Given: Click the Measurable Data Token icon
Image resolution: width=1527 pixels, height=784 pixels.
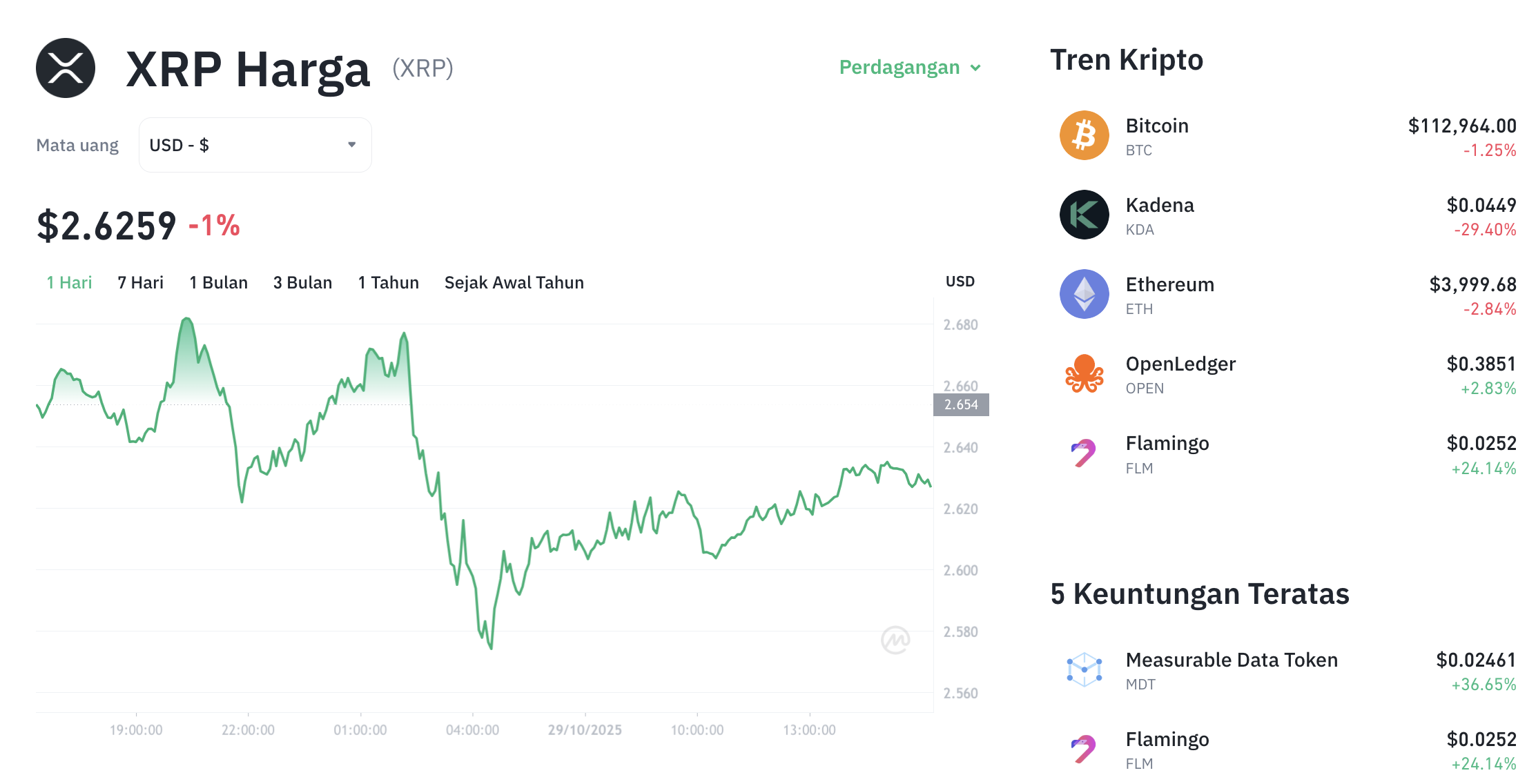Looking at the screenshot, I should coord(1084,670).
